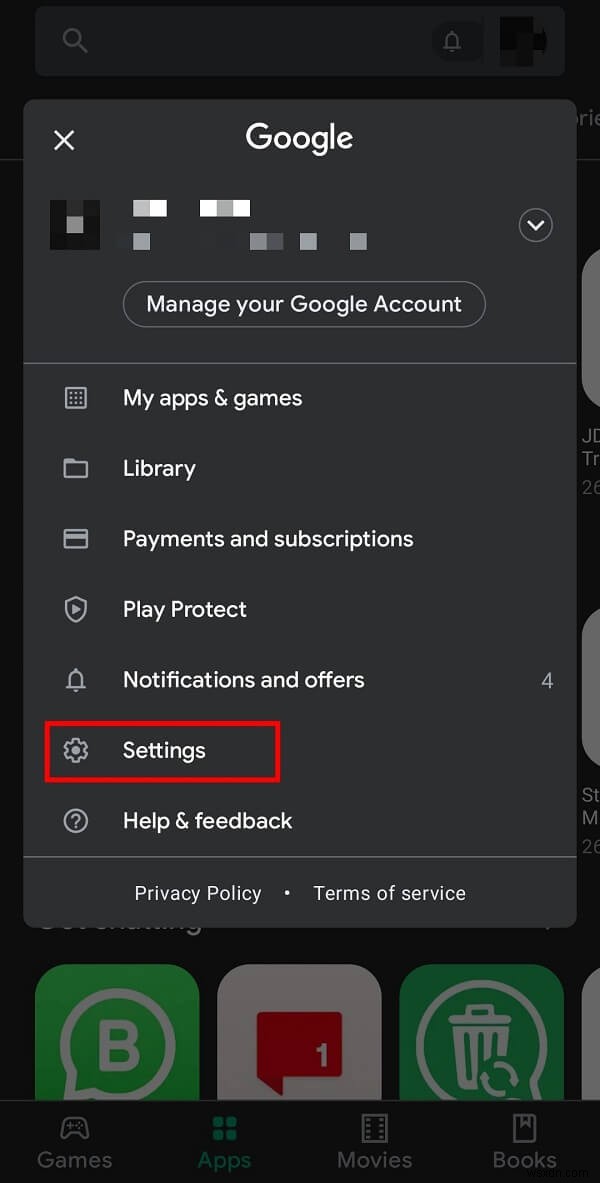View Notifications and offers
600x1183 pixels.
click(x=243, y=680)
